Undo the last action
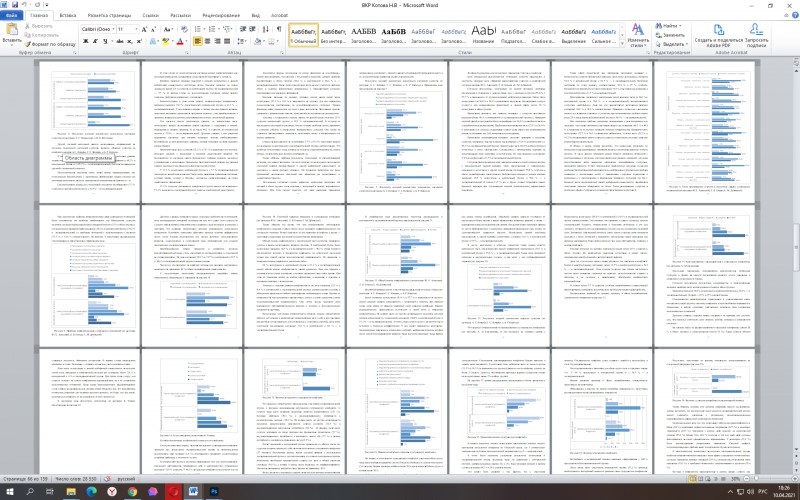This screenshot has width=800, height=500. pos(23,5)
